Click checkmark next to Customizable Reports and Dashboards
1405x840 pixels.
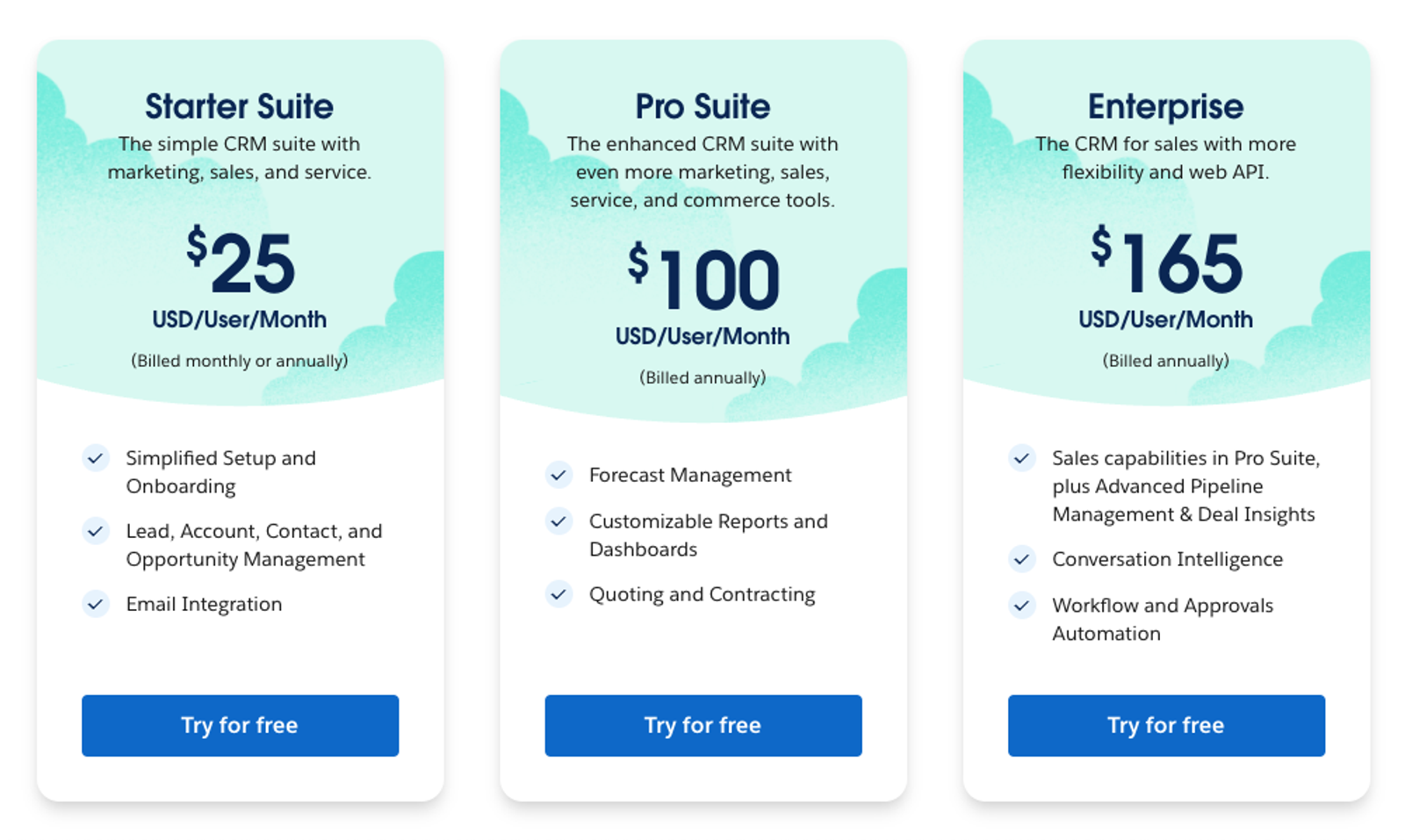[x=558, y=521]
